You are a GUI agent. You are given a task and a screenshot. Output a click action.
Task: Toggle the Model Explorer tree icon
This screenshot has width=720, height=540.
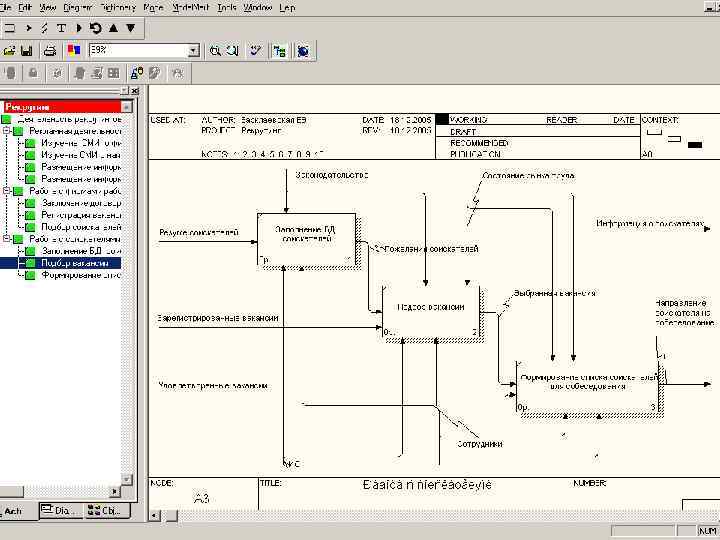pyautogui.click(x=279, y=50)
